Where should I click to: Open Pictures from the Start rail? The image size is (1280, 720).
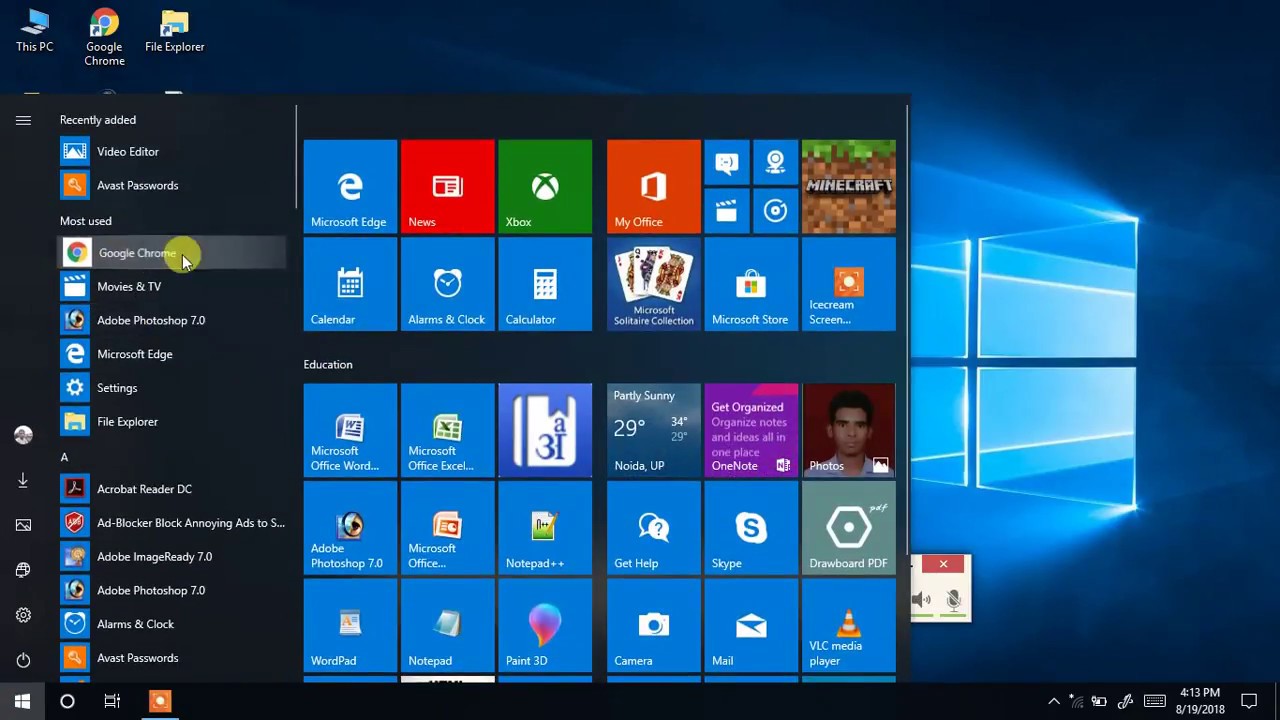tap(23, 525)
